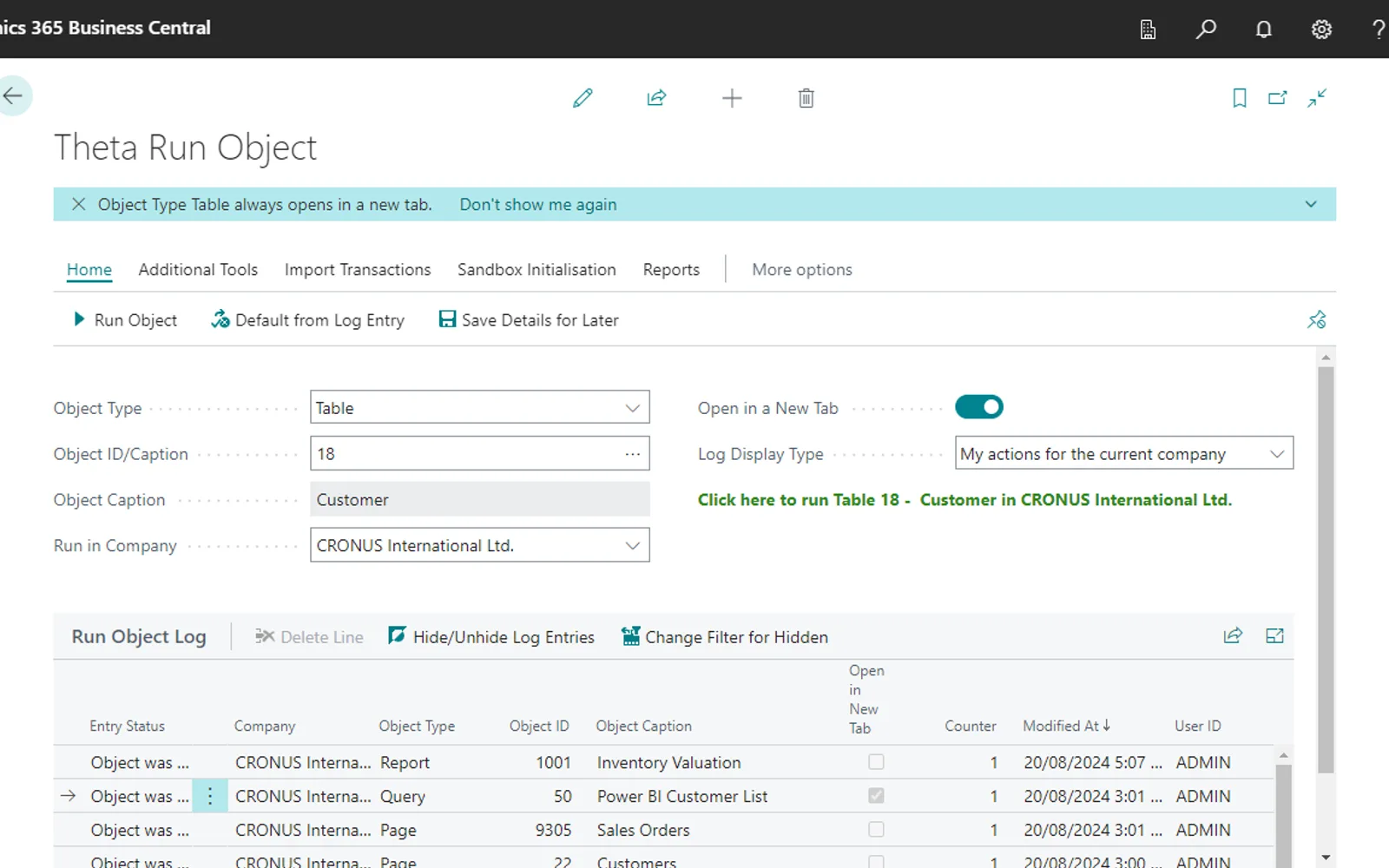Open the settings gear in the header
Viewport: 1389px width, 868px height.
pyautogui.click(x=1321, y=30)
